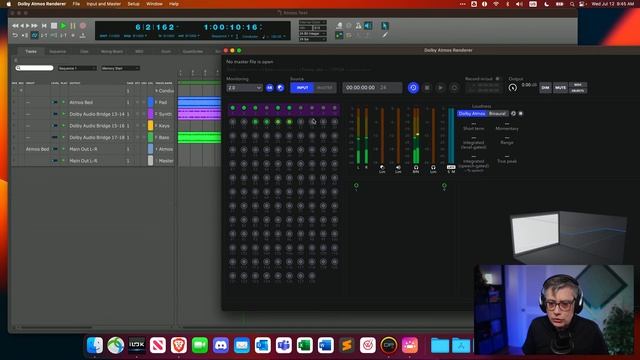Select MASTER as the Renderer source
The image size is (640, 360).
tap(325, 88)
